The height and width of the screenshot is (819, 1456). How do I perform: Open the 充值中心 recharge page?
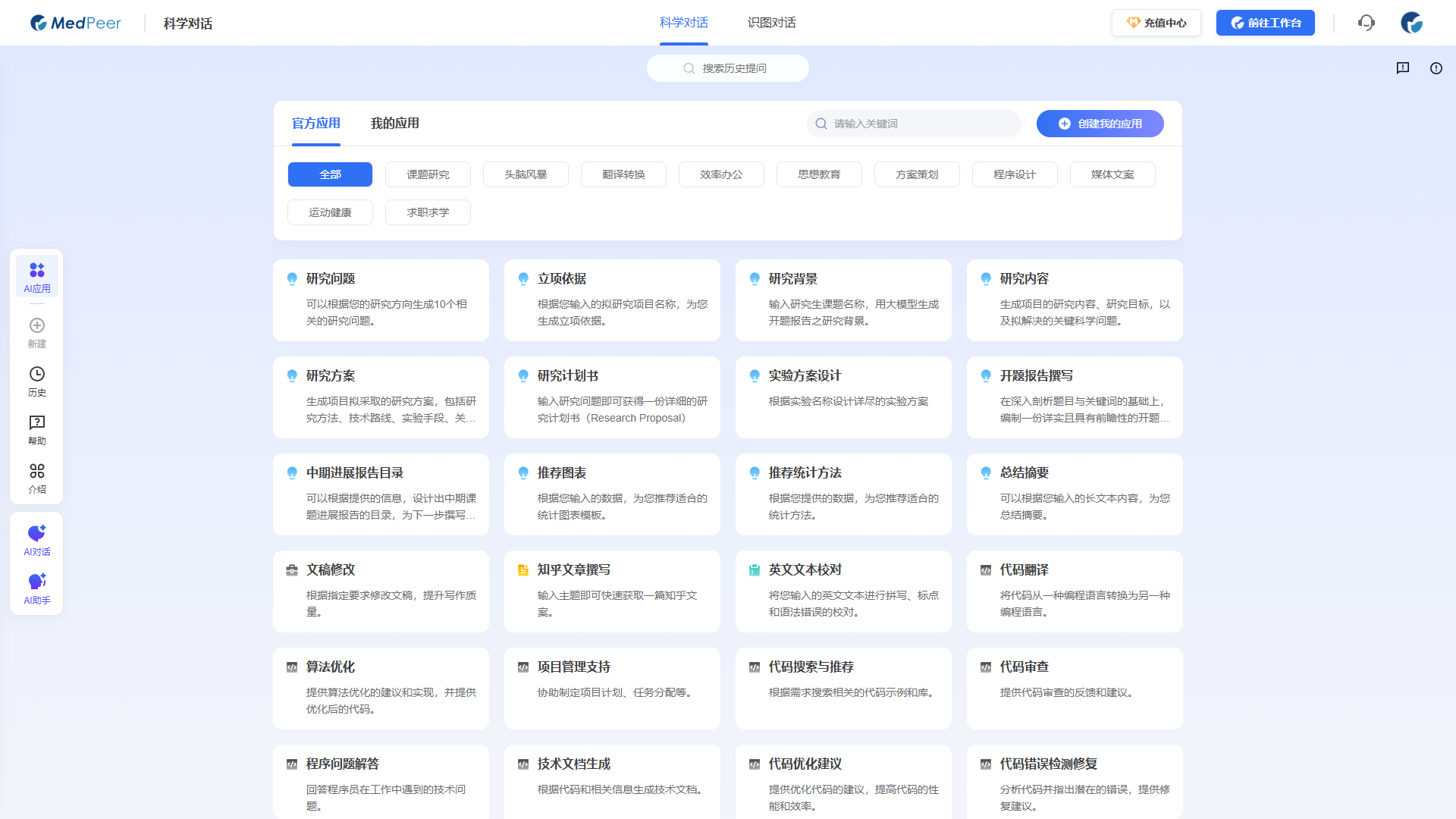[1156, 23]
